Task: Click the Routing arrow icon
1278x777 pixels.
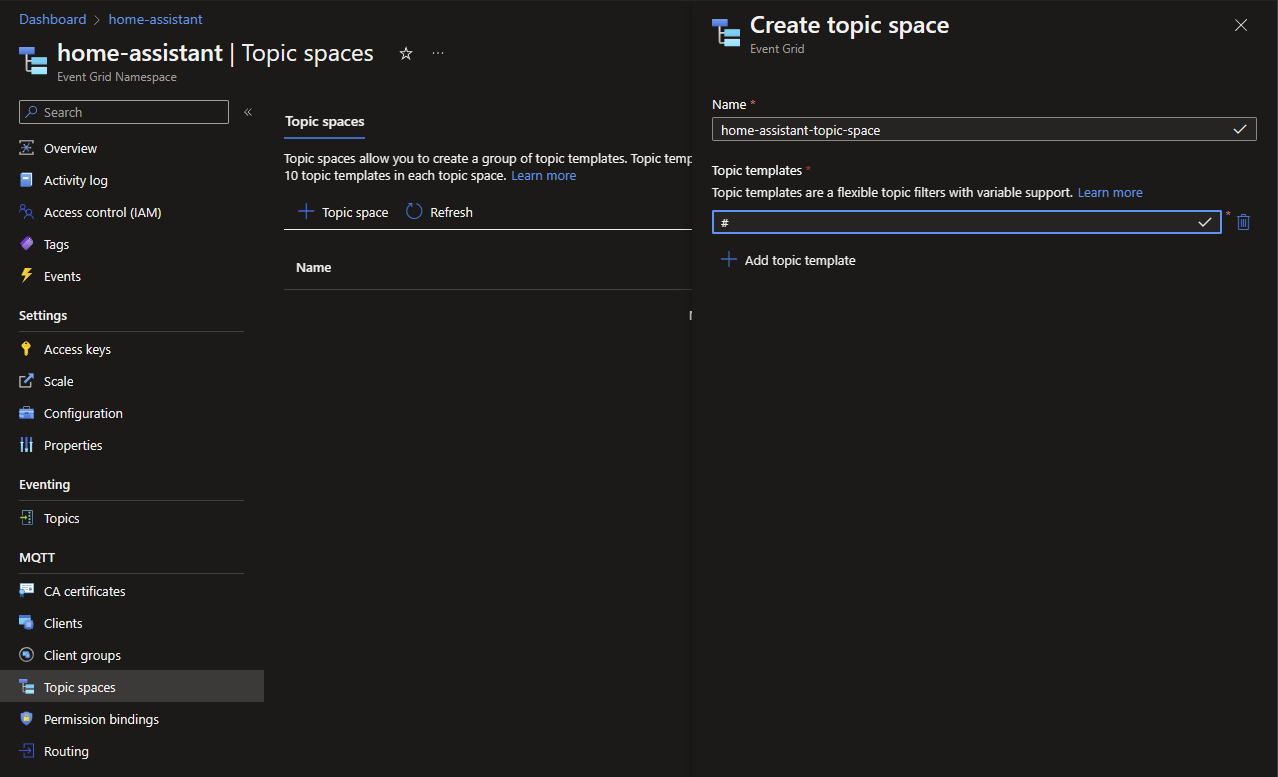Action: (x=27, y=751)
